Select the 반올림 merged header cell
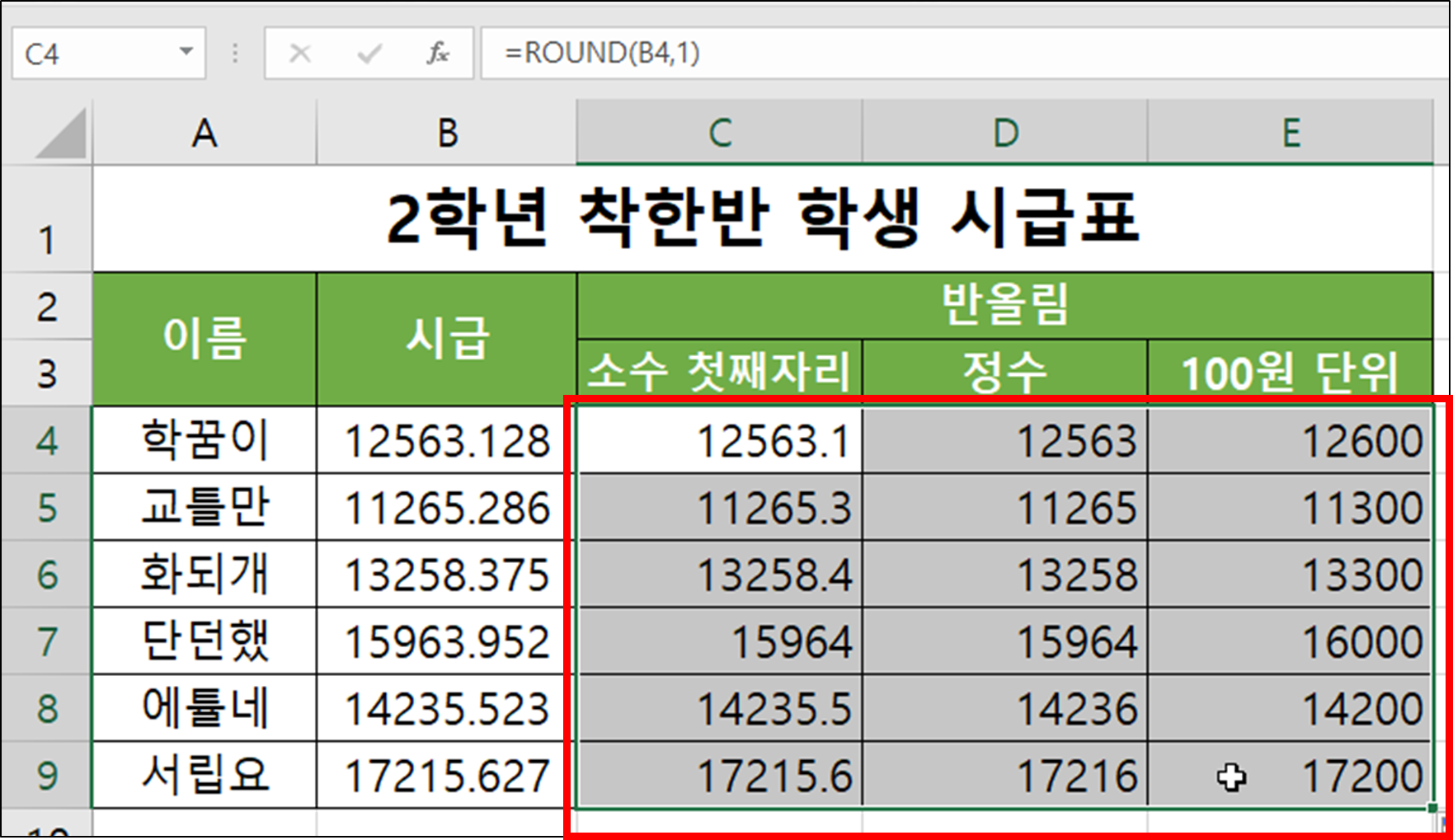Viewport: 1453px width, 840px height. [x=1006, y=303]
